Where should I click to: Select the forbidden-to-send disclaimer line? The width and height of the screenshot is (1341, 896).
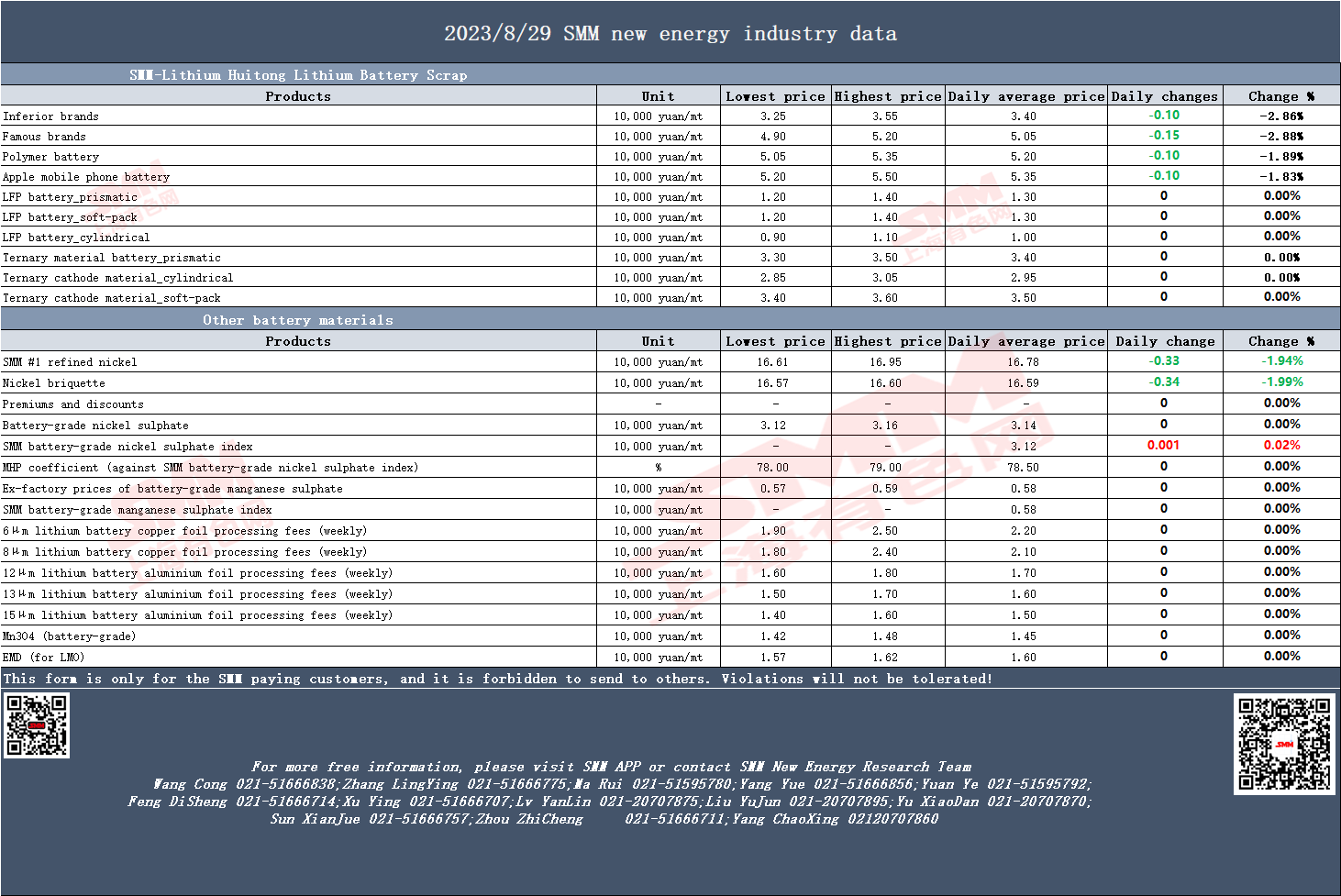pos(497,679)
